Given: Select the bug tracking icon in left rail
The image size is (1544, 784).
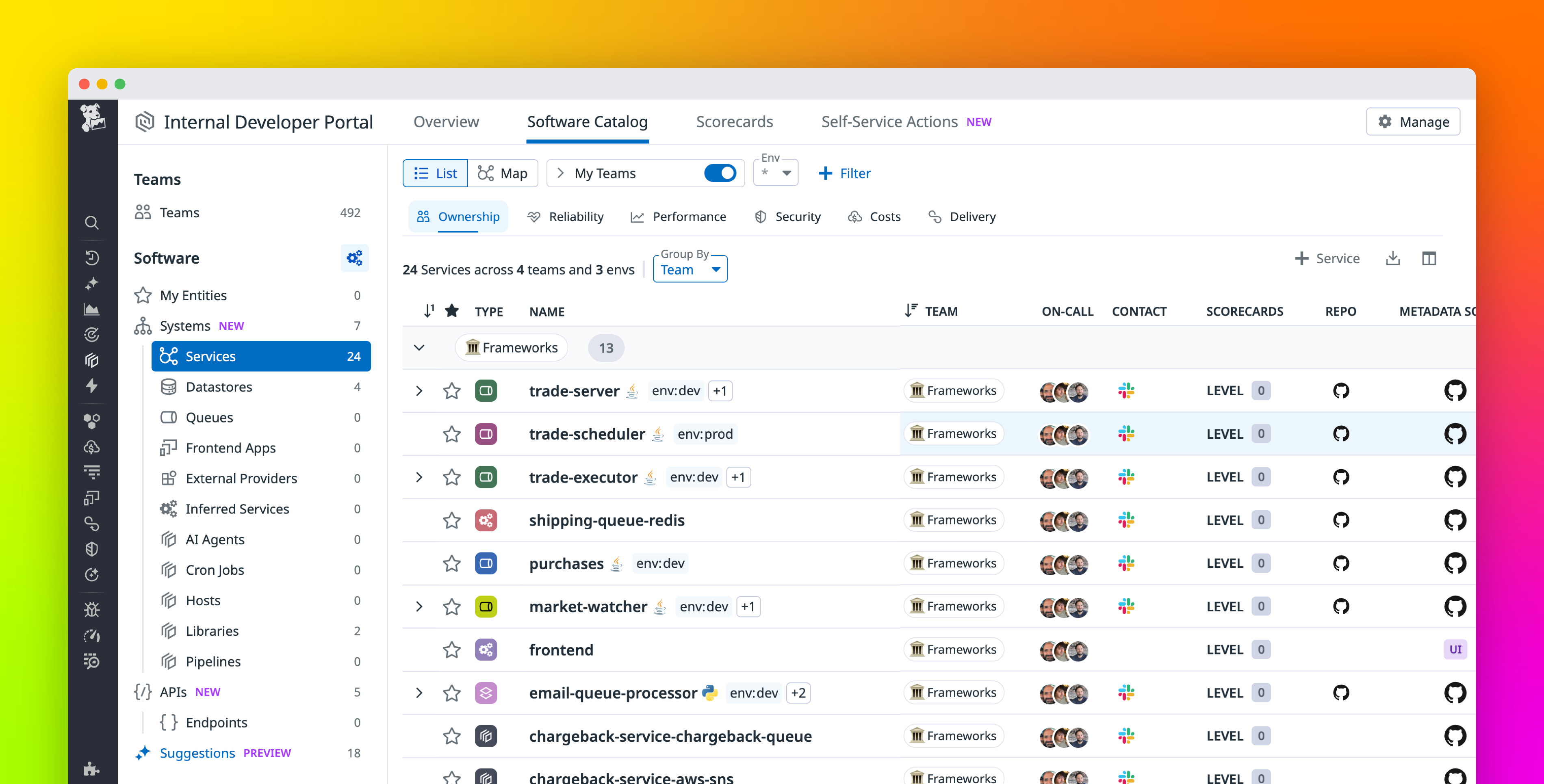Looking at the screenshot, I should coord(92,609).
